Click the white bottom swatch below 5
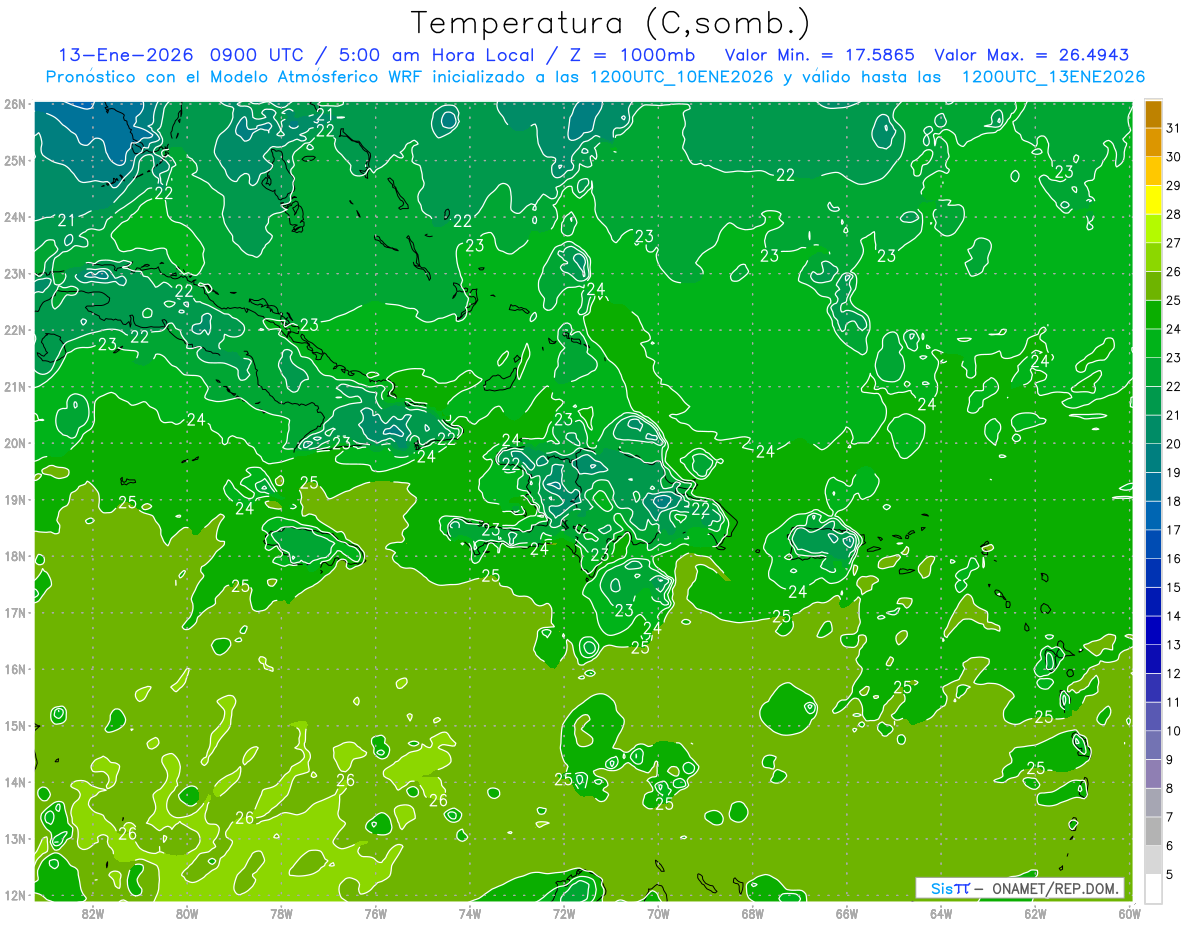 pyautogui.click(x=1152, y=888)
